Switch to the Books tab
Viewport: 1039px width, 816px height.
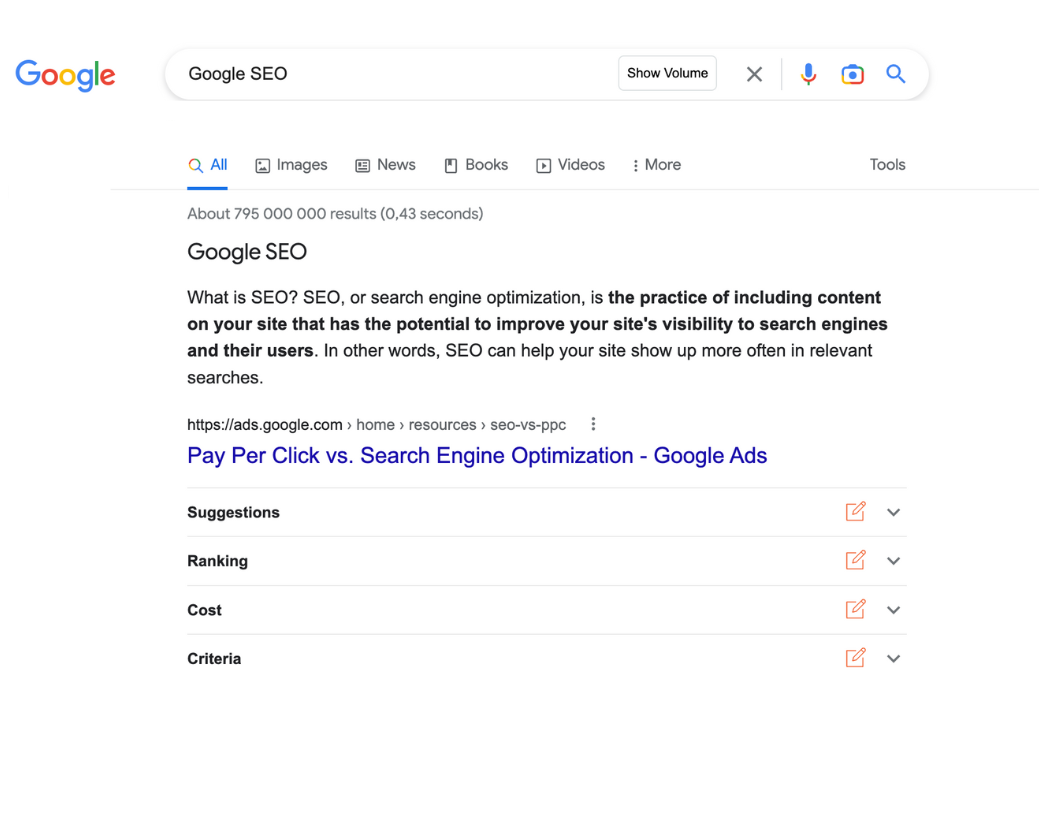tap(476, 165)
